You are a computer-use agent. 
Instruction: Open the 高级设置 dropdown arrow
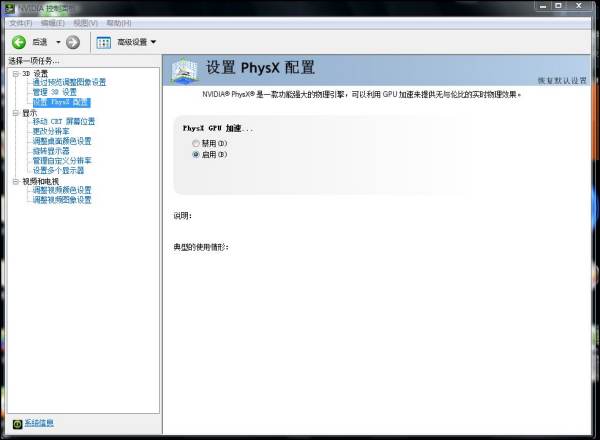coord(153,42)
